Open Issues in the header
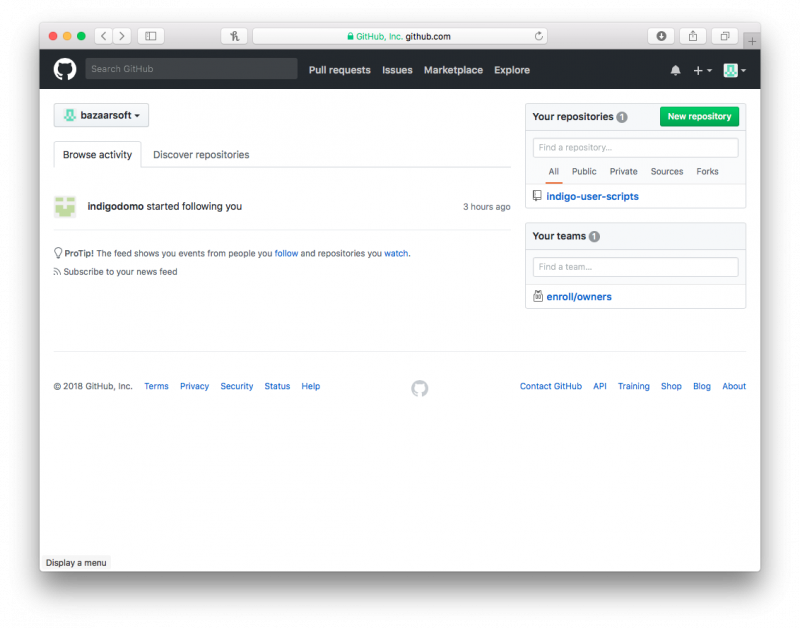Screen dimensions: 800x628 point(397,70)
